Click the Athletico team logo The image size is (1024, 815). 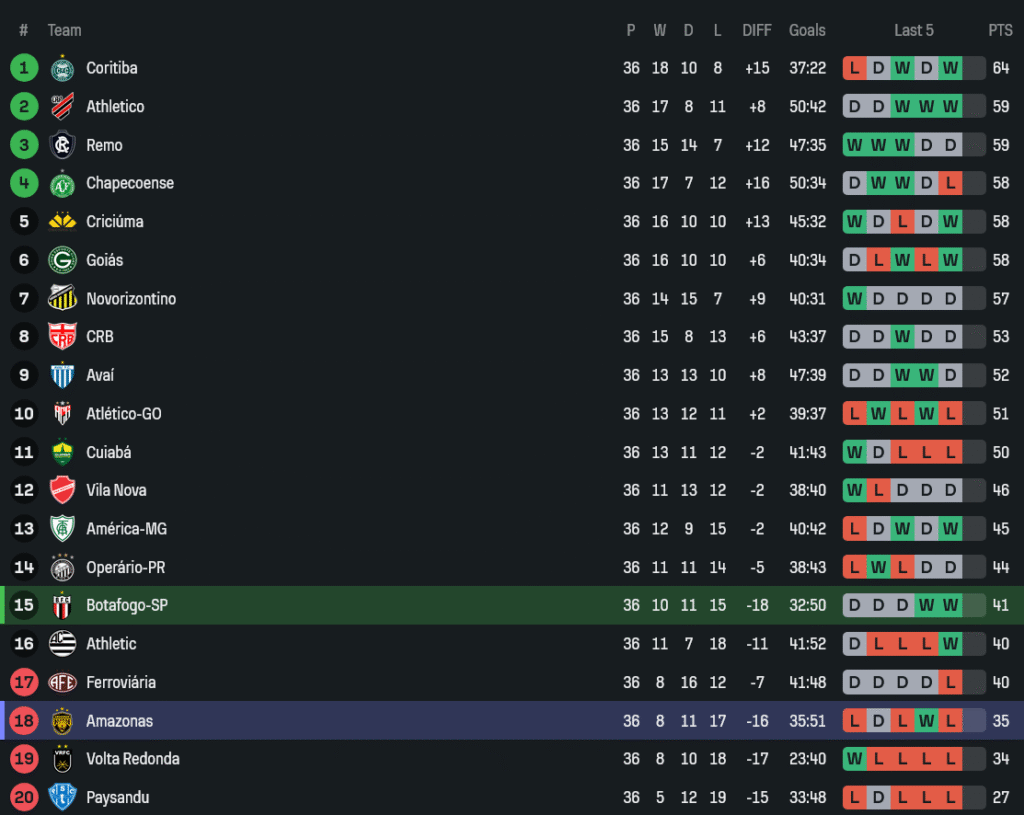pos(62,107)
